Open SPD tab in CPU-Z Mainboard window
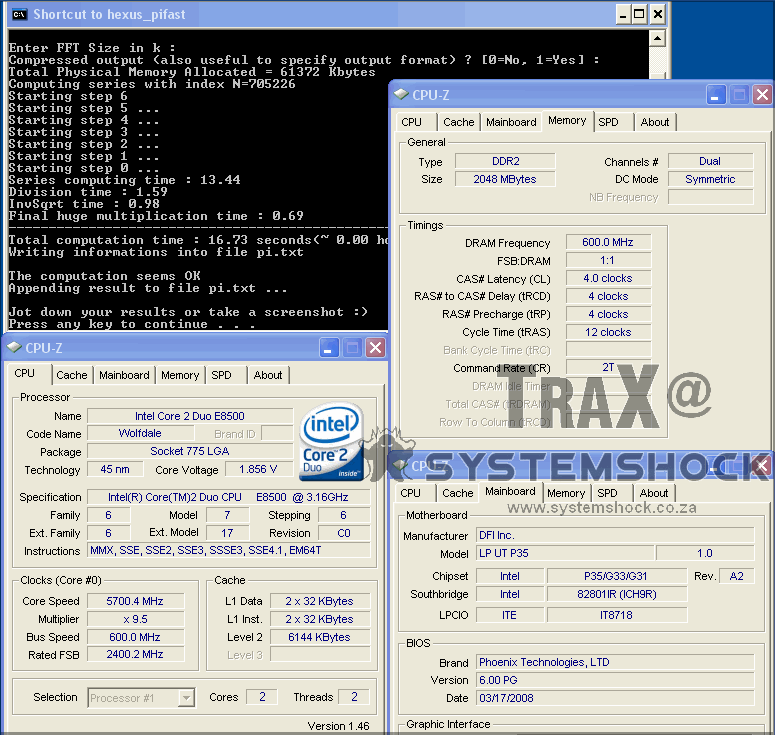 [x=607, y=493]
